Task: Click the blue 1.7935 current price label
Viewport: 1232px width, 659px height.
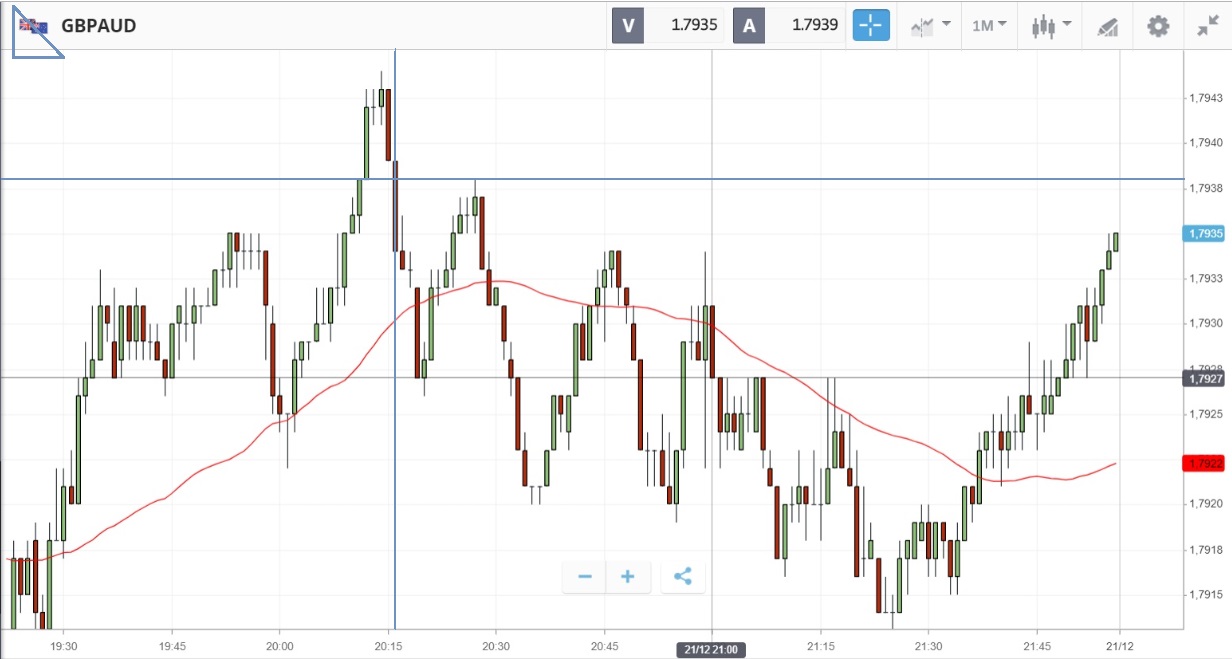Action: pyautogui.click(x=1204, y=233)
